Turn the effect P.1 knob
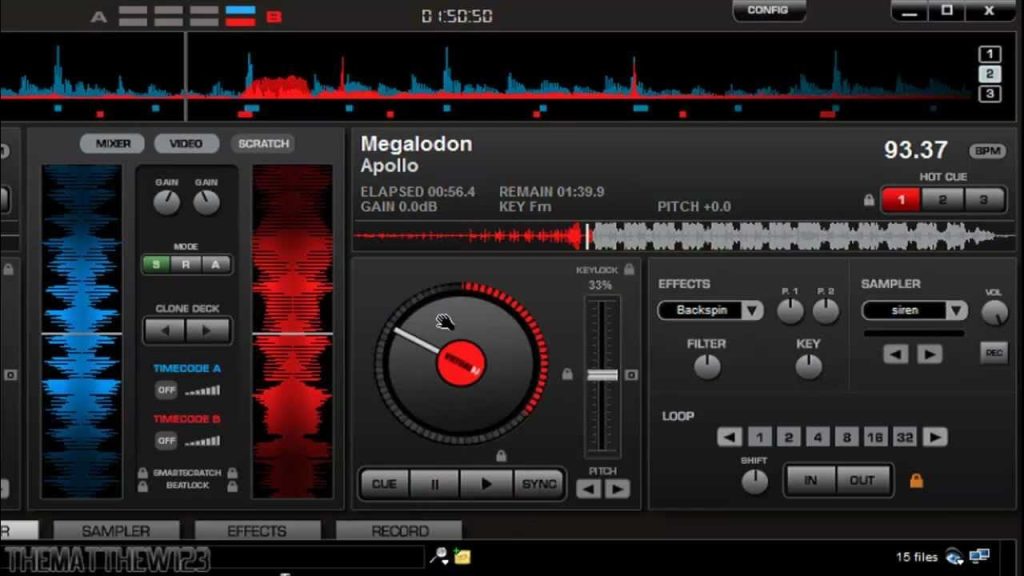 [x=790, y=312]
